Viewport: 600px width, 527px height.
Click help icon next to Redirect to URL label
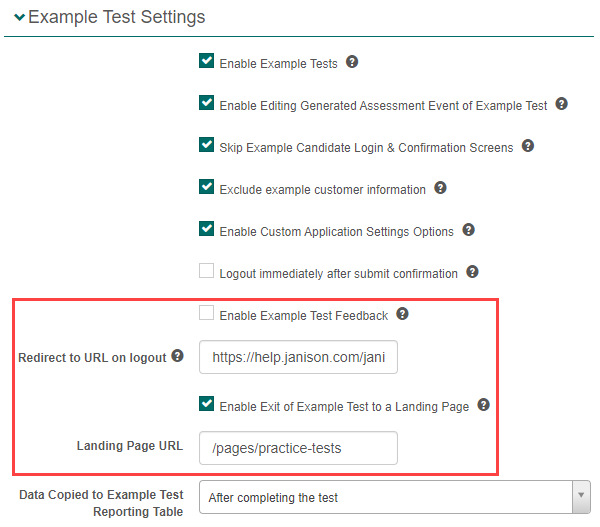coord(178,356)
